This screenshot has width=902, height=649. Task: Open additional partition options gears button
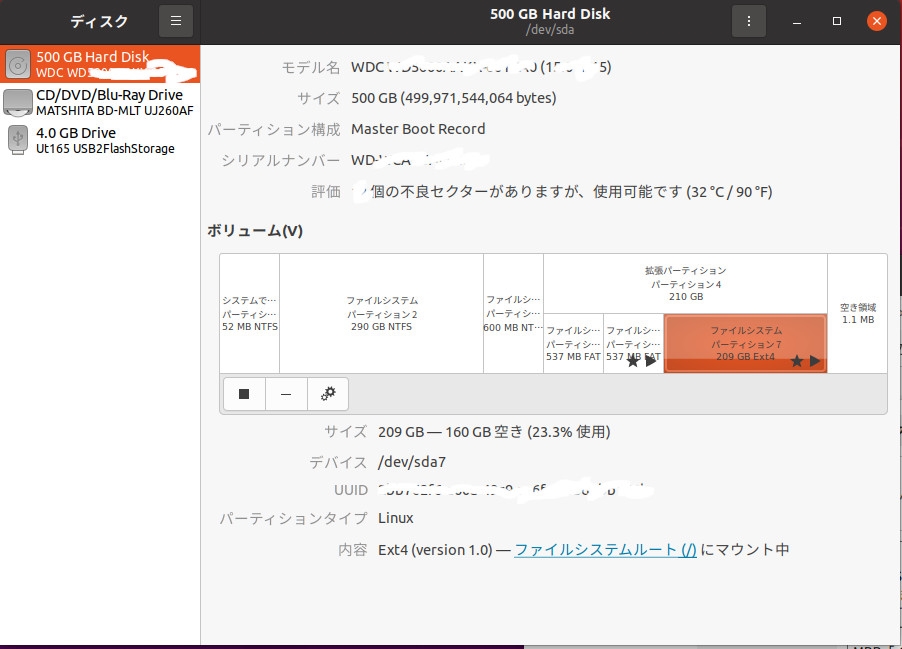pyautogui.click(x=328, y=394)
